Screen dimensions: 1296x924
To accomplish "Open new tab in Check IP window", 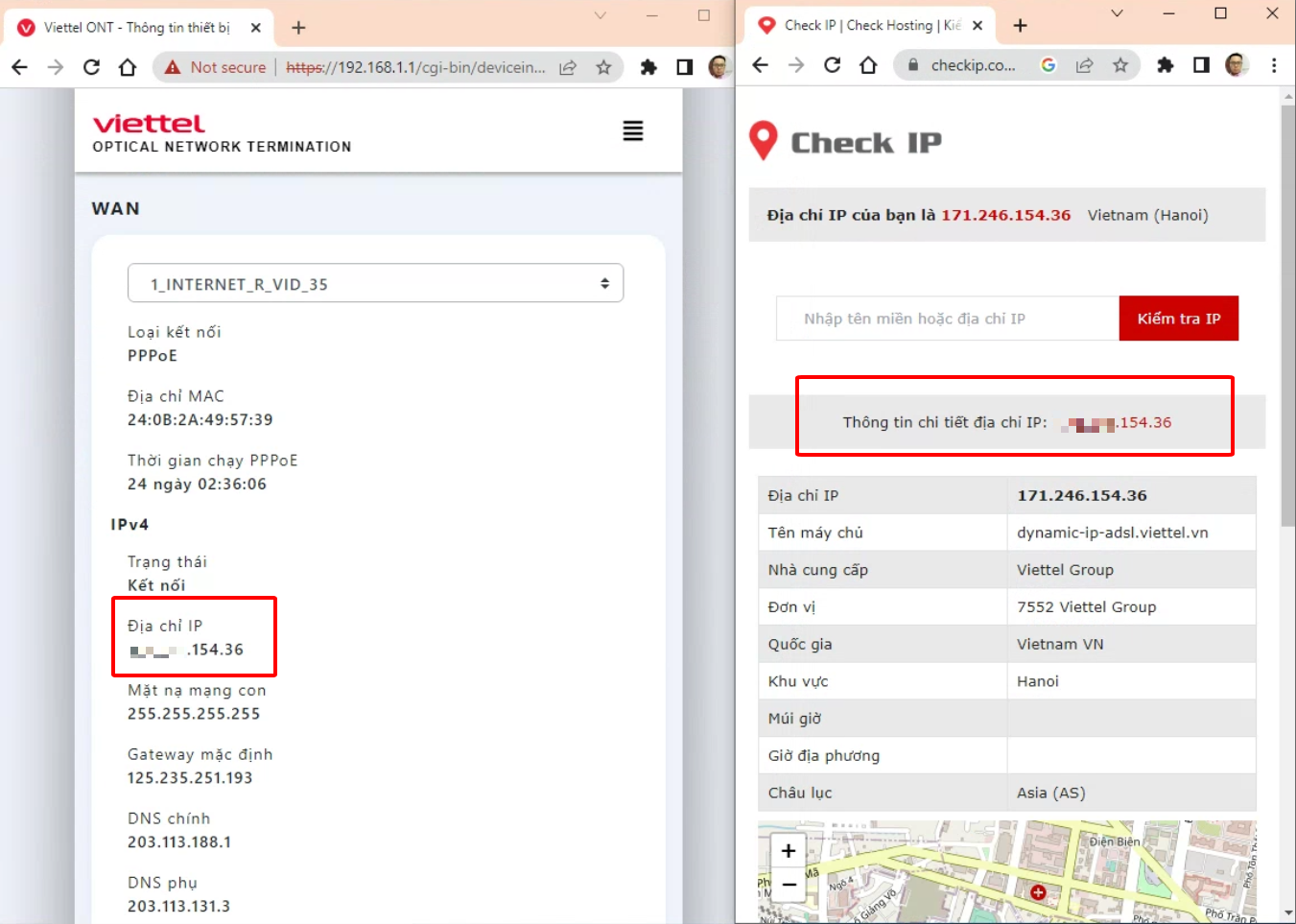I will (1020, 26).
